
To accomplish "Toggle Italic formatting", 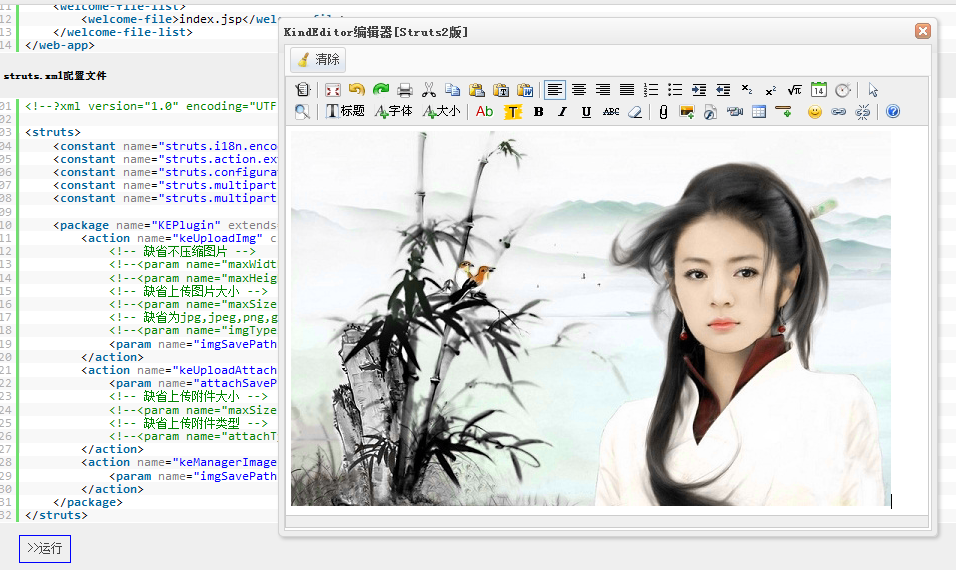I will click(x=562, y=112).
